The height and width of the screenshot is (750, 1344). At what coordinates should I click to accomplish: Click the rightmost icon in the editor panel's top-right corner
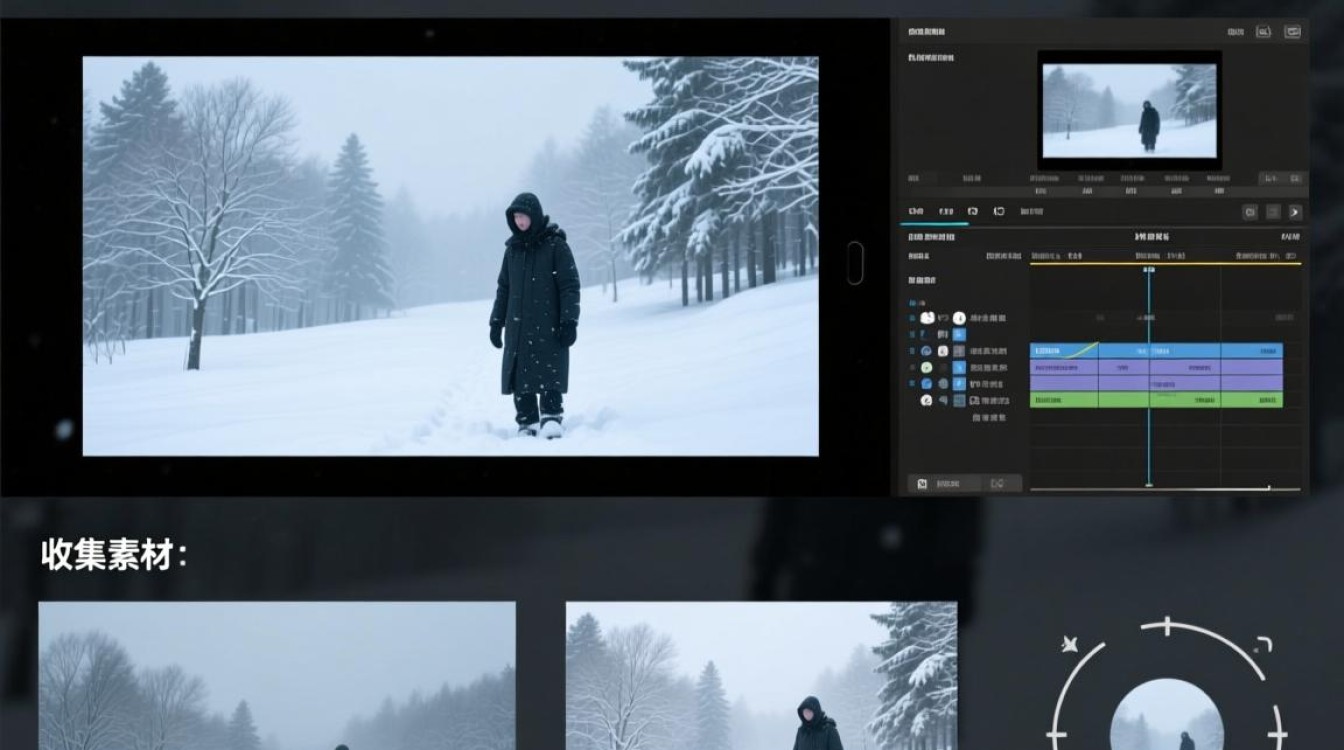1293,32
